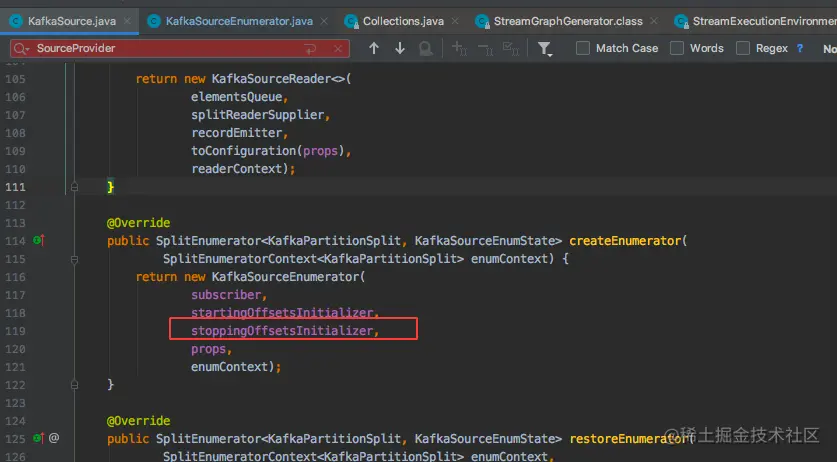Click startingOffsetsInitializer on line 118
Screen dimensions: 837x462
pyautogui.click(x=282, y=312)
